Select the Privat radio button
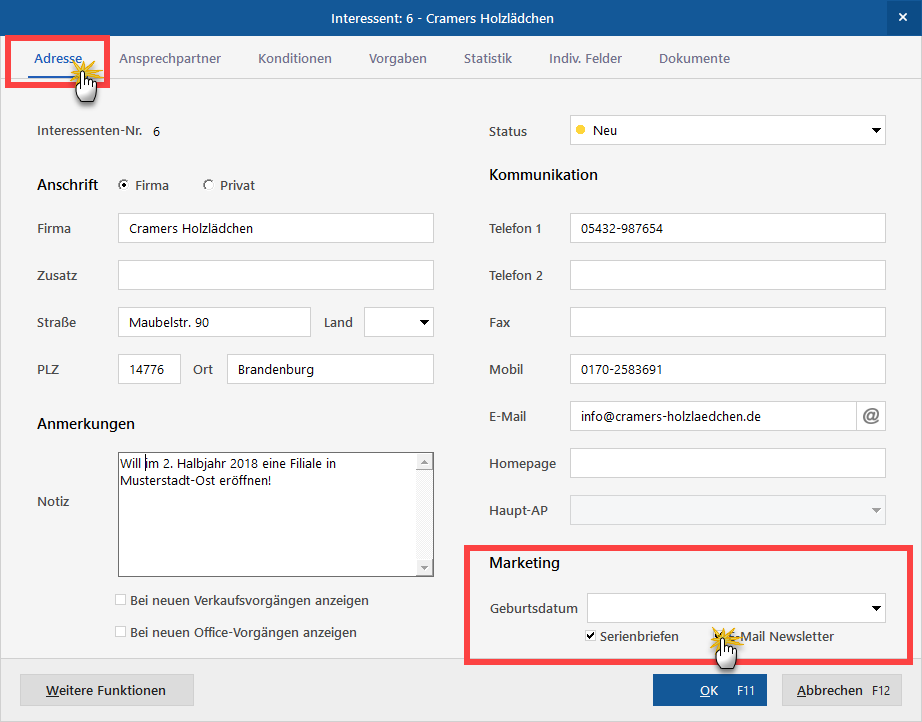 click(208, 185)
